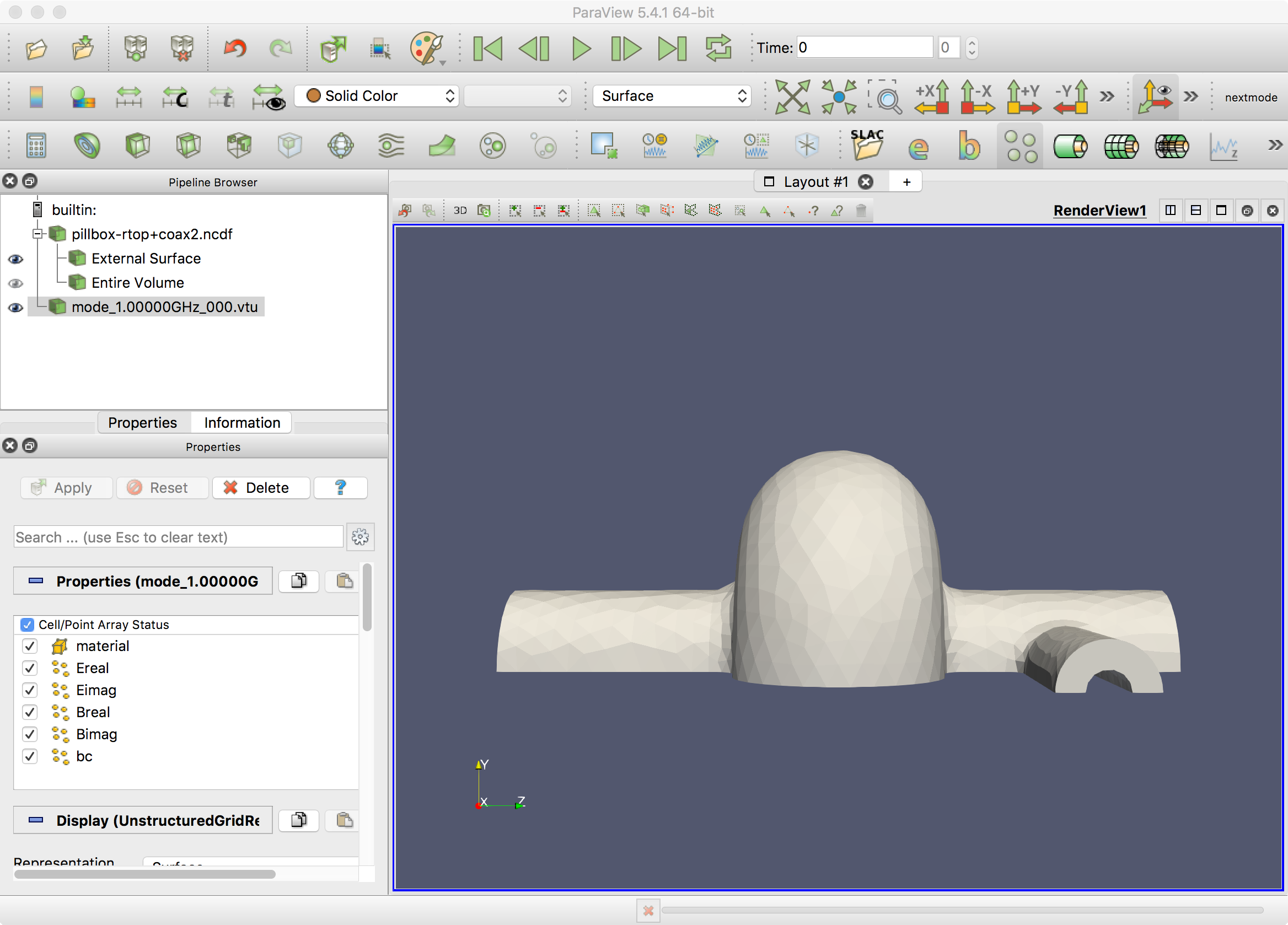
Task: Expand the hidden filters toolbar chevron
Action: 1274,146
